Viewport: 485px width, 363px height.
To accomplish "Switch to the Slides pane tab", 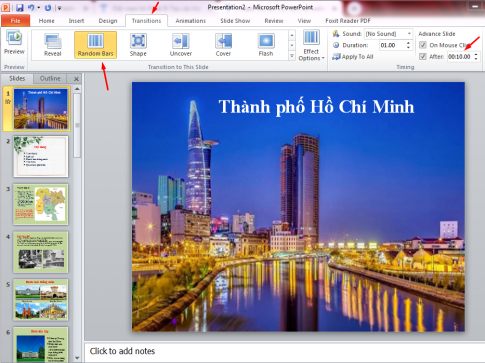I will 17,79.
